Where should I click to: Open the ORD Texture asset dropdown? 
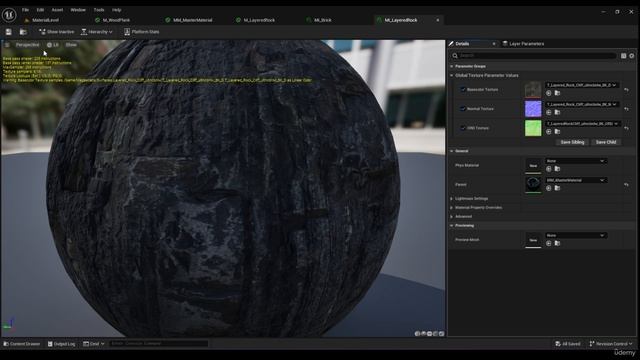[x=582, y=123]
